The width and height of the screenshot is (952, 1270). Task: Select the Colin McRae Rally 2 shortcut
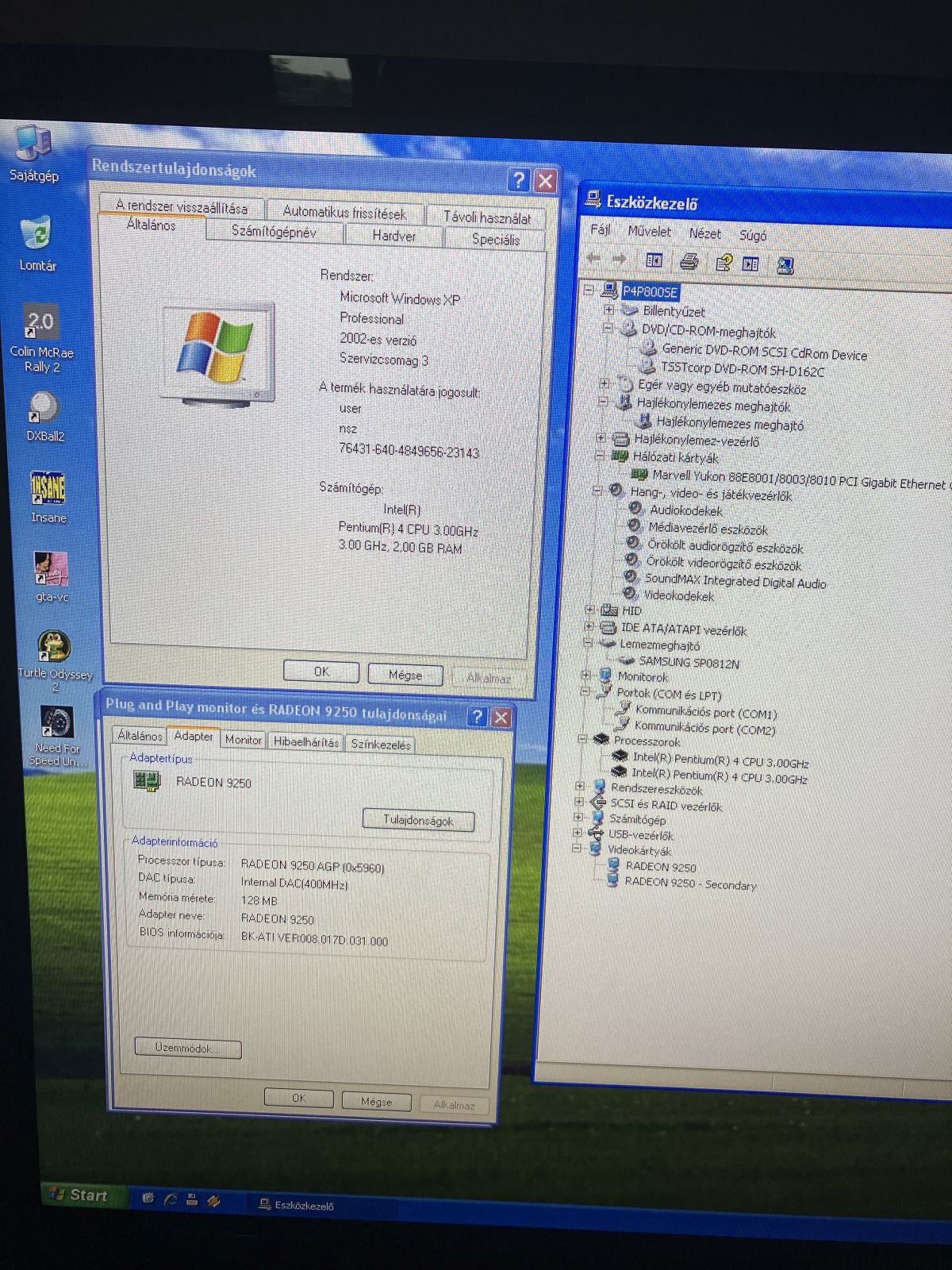coord(41,338)
